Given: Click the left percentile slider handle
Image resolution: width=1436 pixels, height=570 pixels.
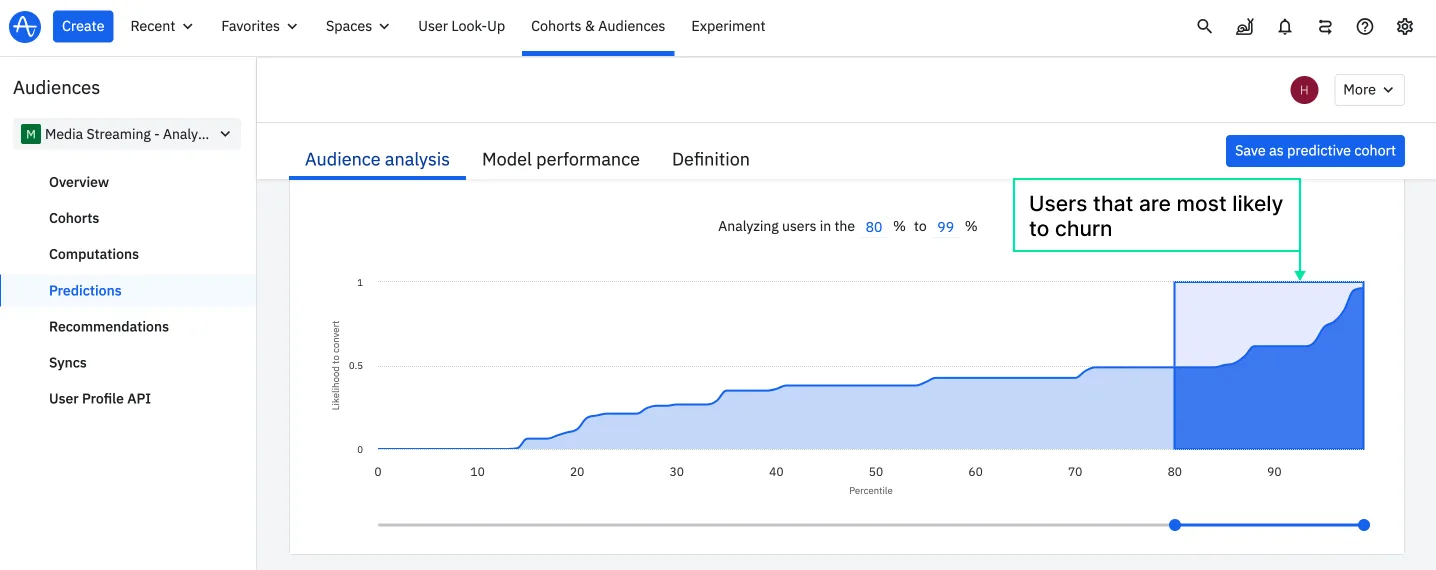Looking at the screenshot, I should click(x=1175, y=525).
